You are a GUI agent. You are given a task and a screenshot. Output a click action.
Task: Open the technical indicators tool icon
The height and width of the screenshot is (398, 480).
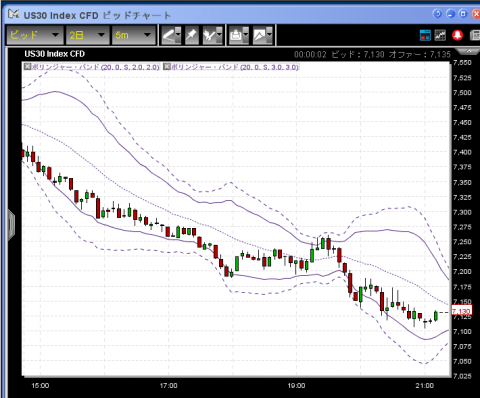[x=210, y=35]
